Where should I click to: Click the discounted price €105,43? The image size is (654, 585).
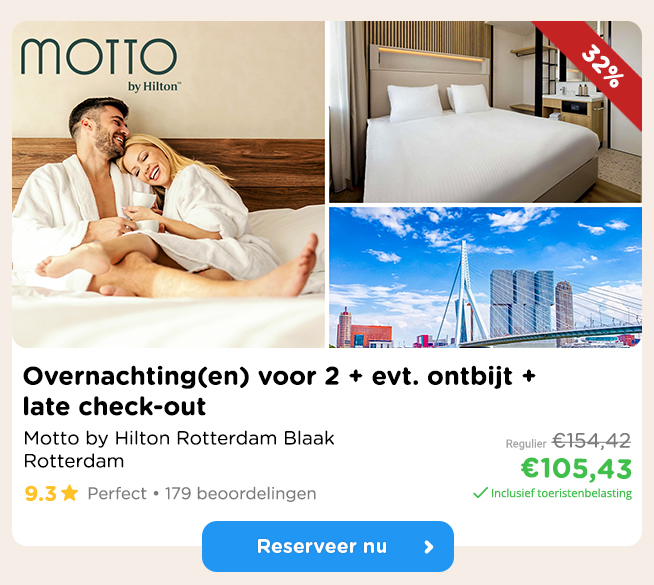click(x=576, y=468)
